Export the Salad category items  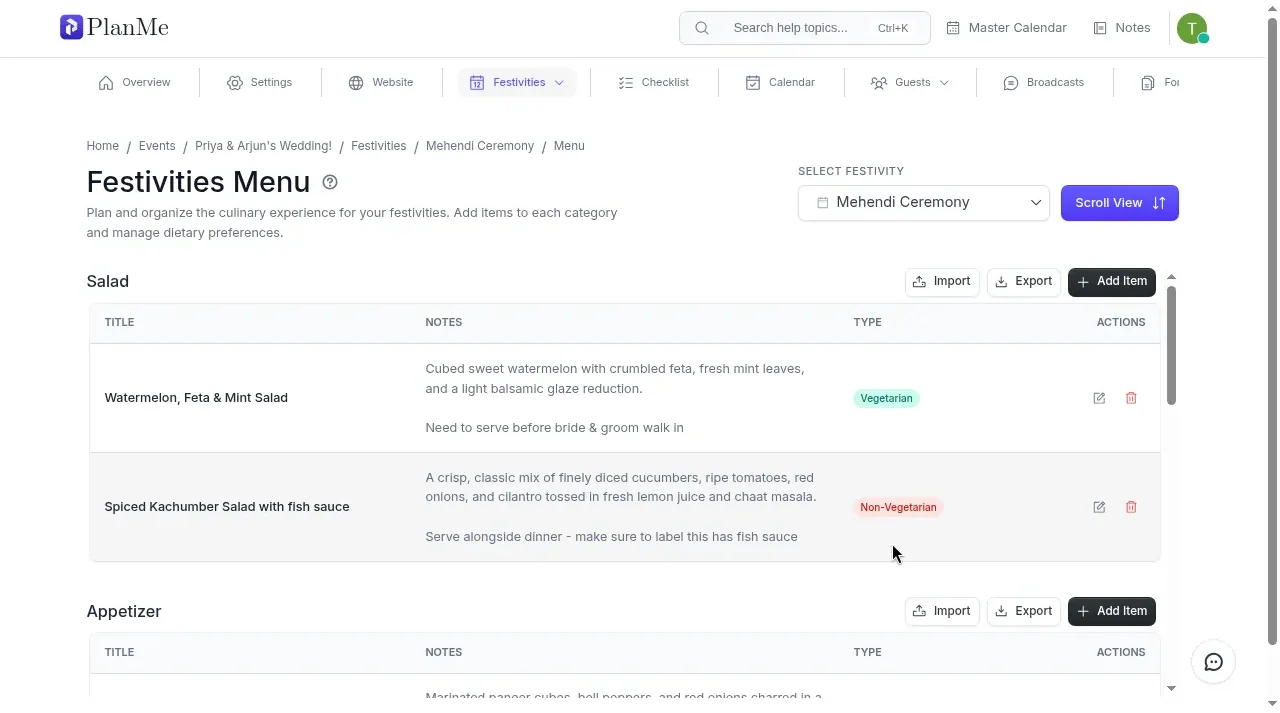(x=1024, y=282)
